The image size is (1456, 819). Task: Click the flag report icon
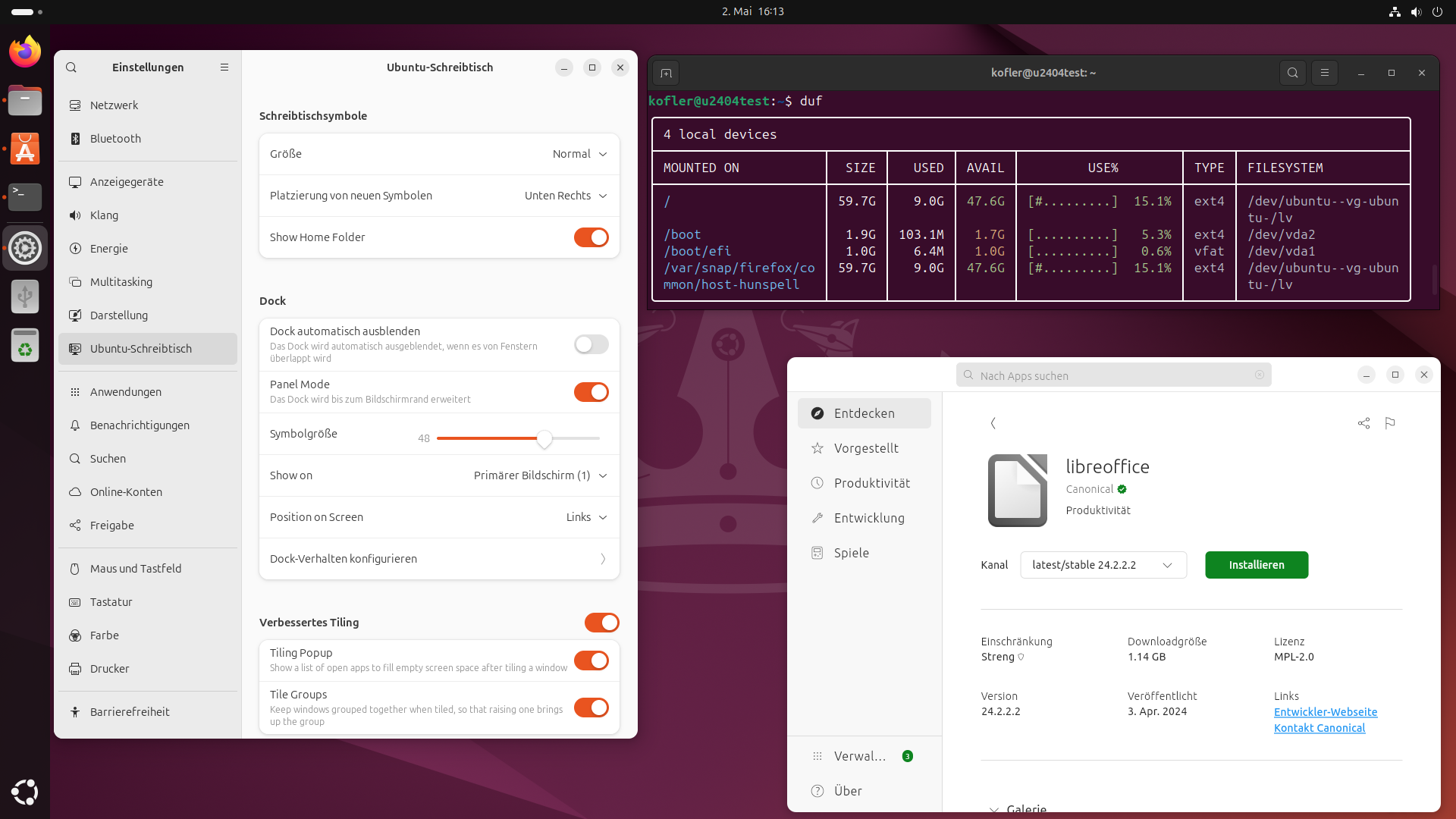coord(1390,423)
